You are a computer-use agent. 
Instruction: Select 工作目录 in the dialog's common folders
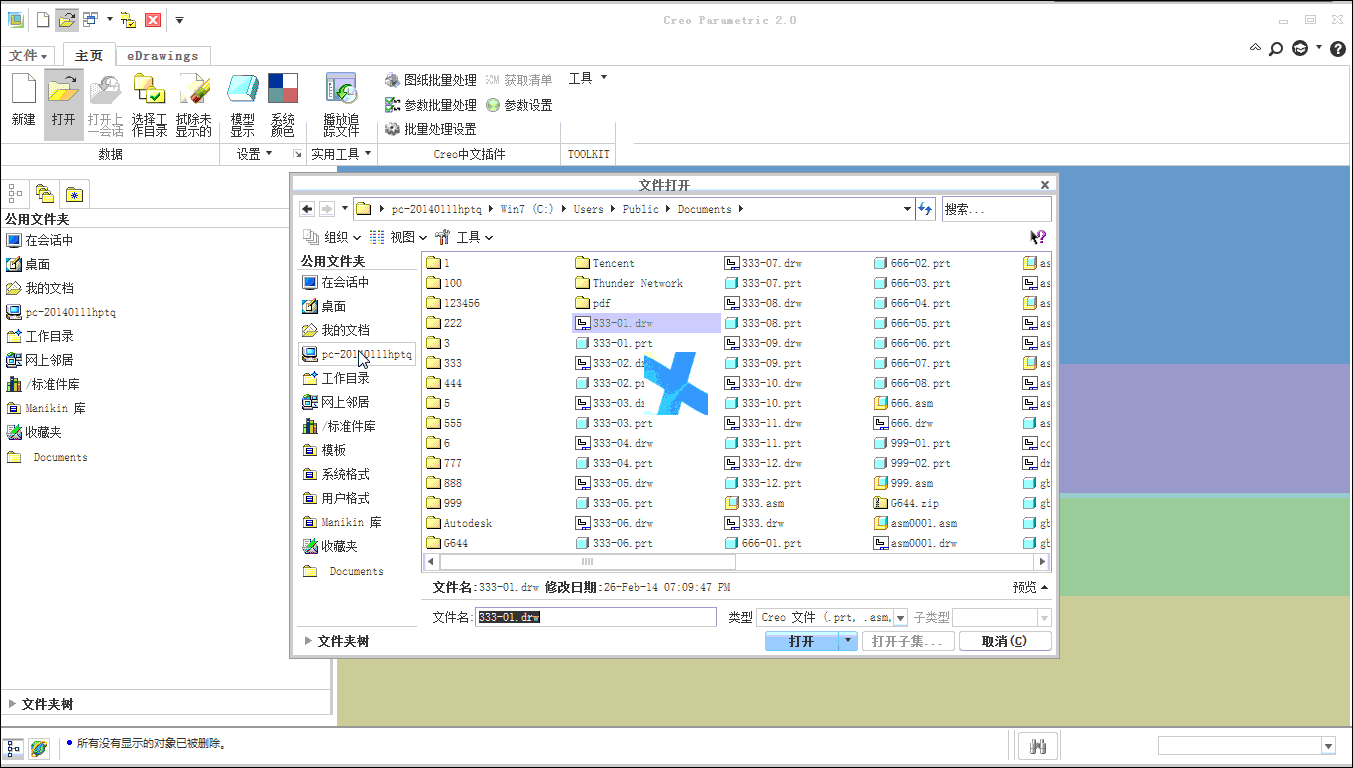337,378
